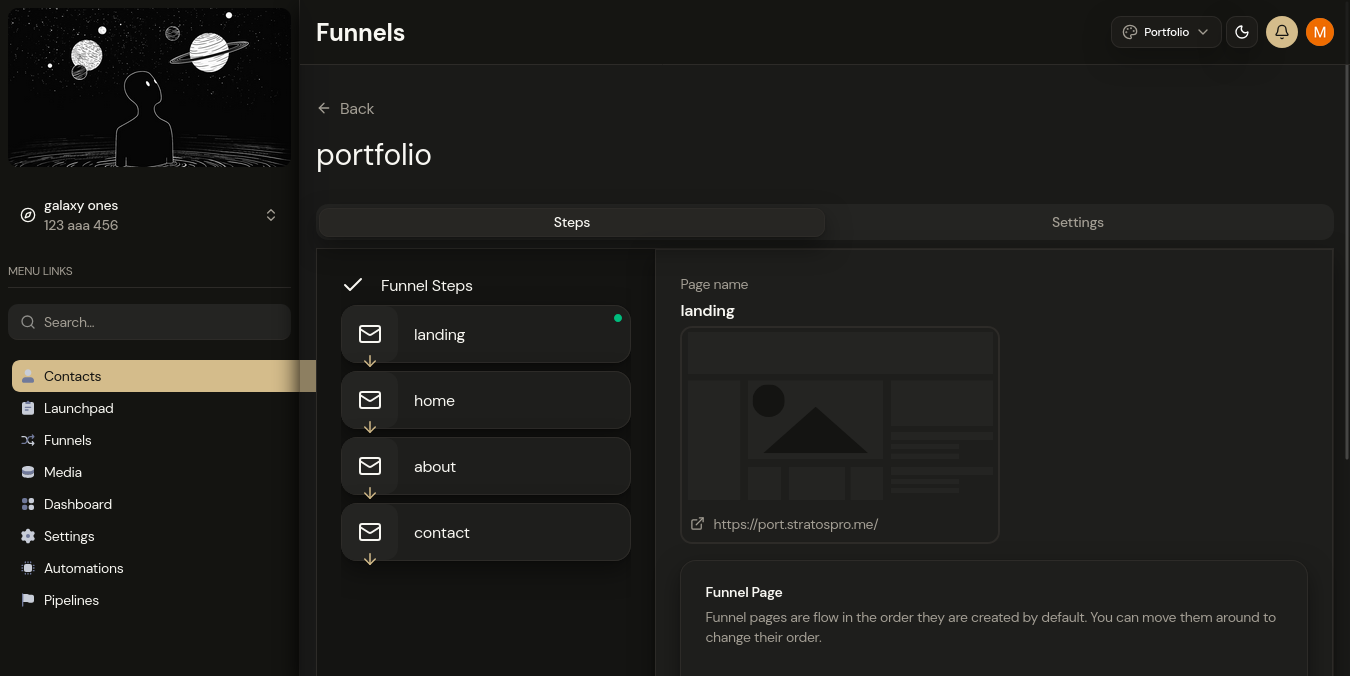Click the Automations chip icon

pos(28,568)
